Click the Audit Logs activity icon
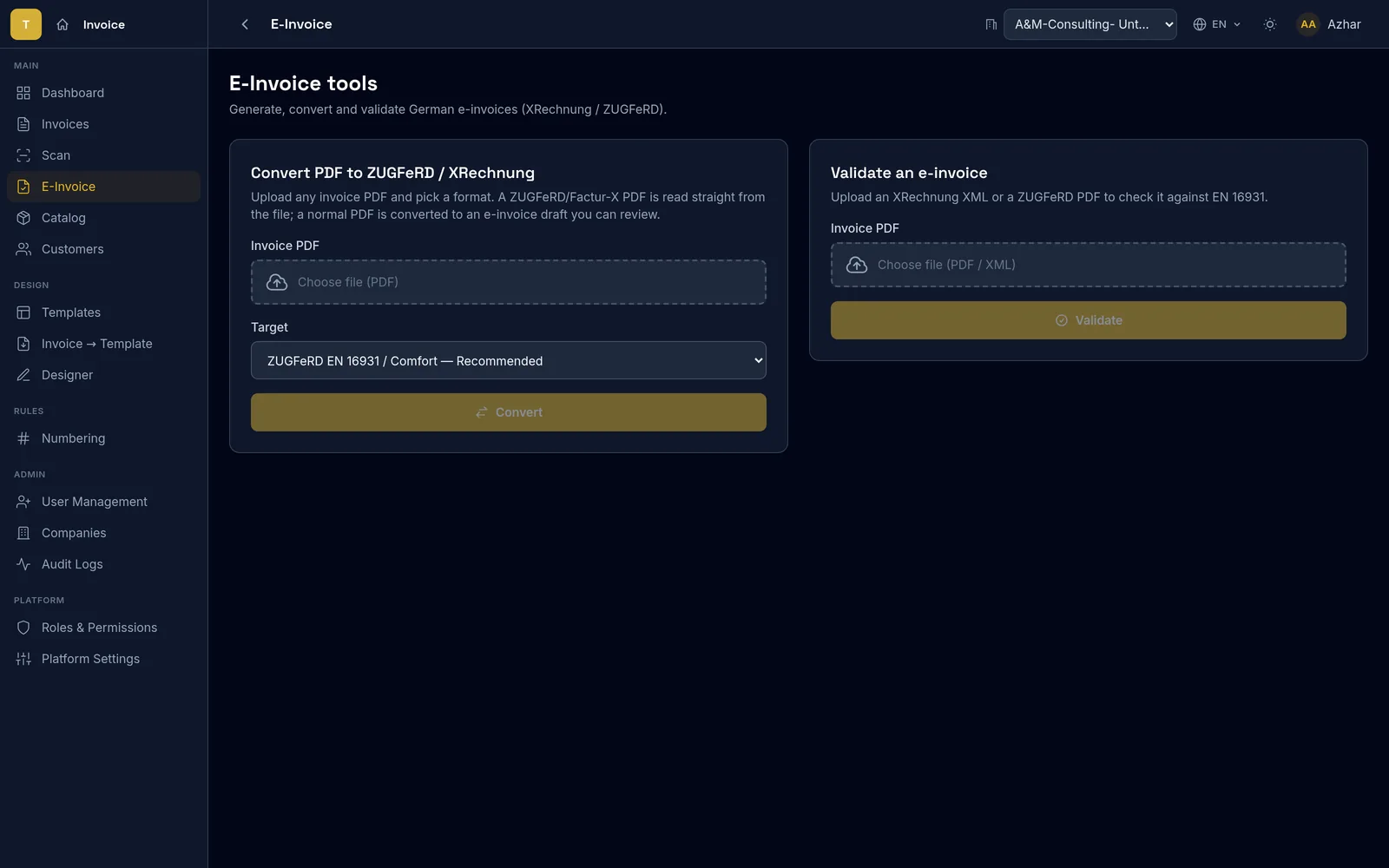This screenshot has width=1389, height=868. coord(23,564)
